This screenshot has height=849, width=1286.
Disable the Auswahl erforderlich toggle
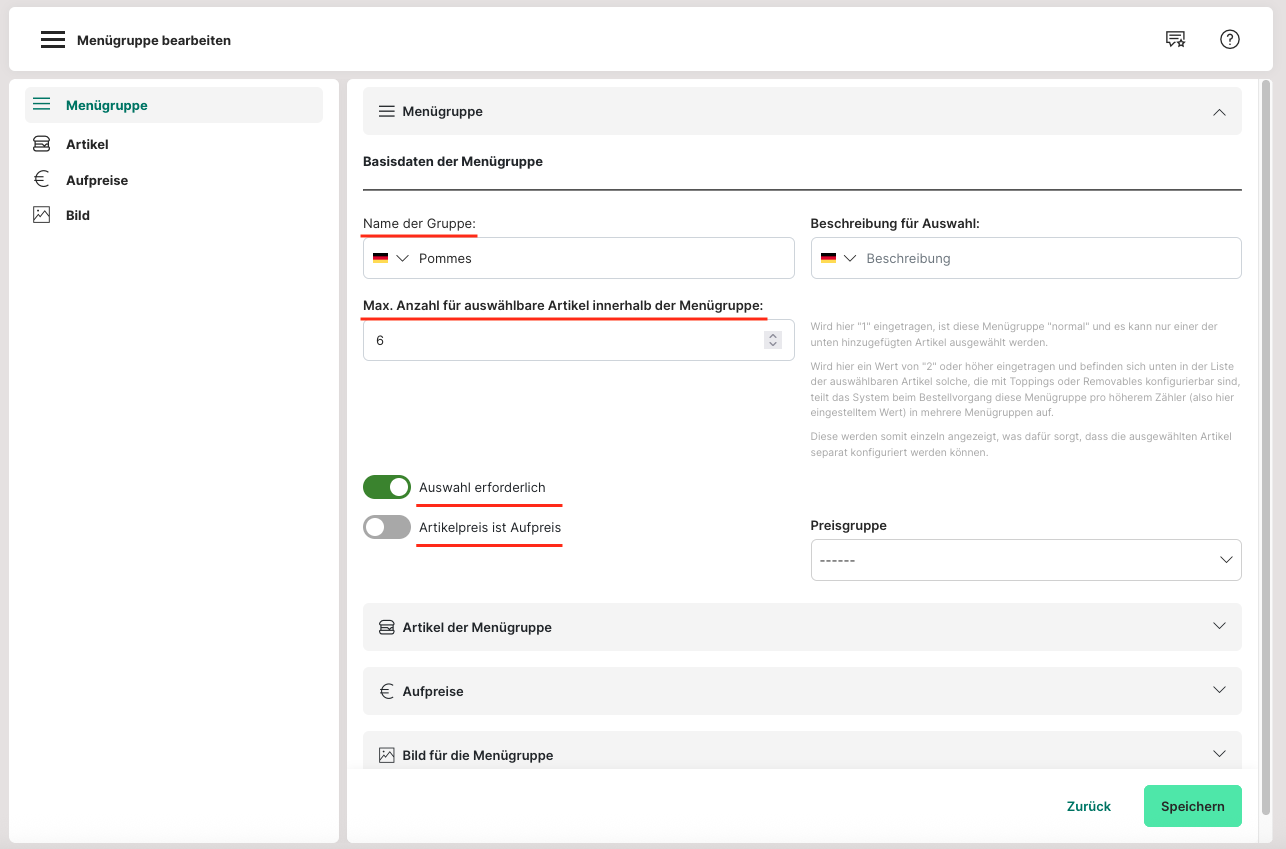click(387, 487)
